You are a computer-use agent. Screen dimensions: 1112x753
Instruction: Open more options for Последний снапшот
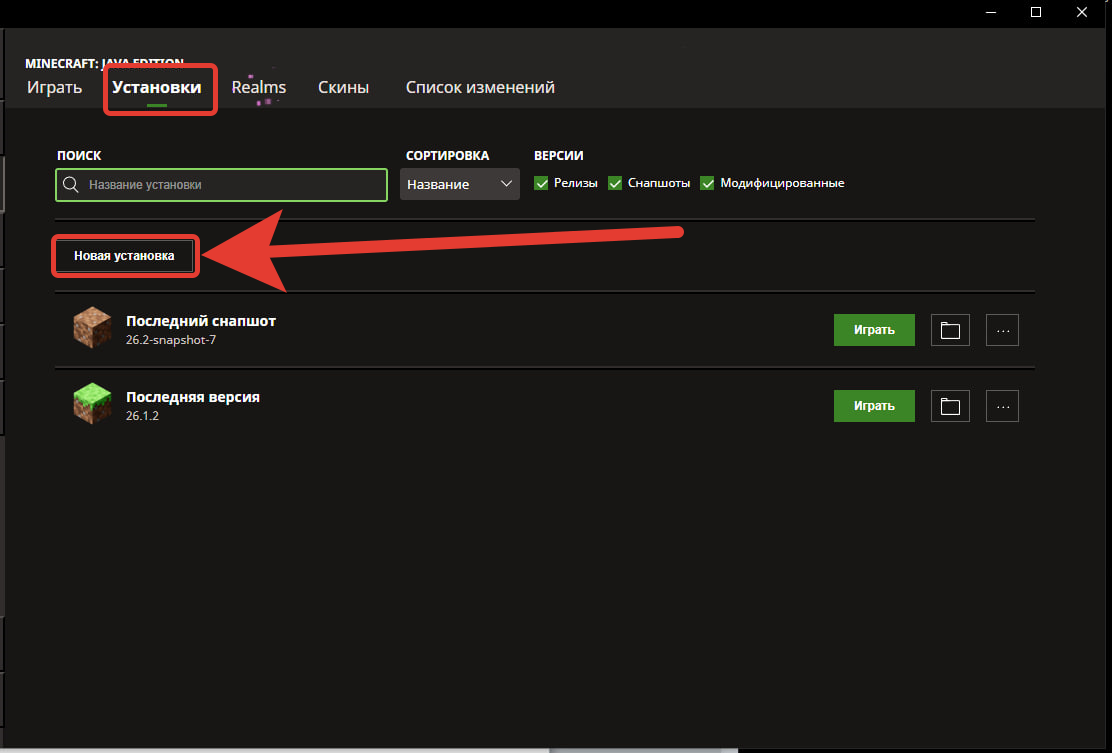click(1002, 330)
